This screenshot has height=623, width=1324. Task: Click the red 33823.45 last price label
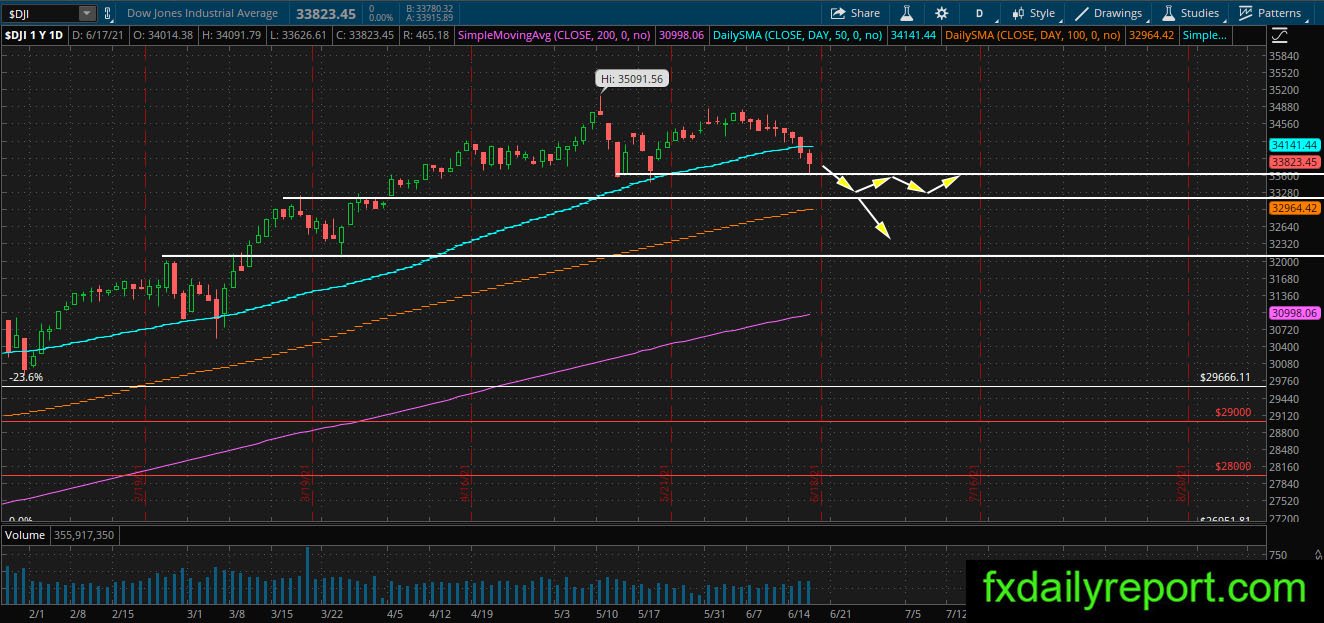(1294, 161)
